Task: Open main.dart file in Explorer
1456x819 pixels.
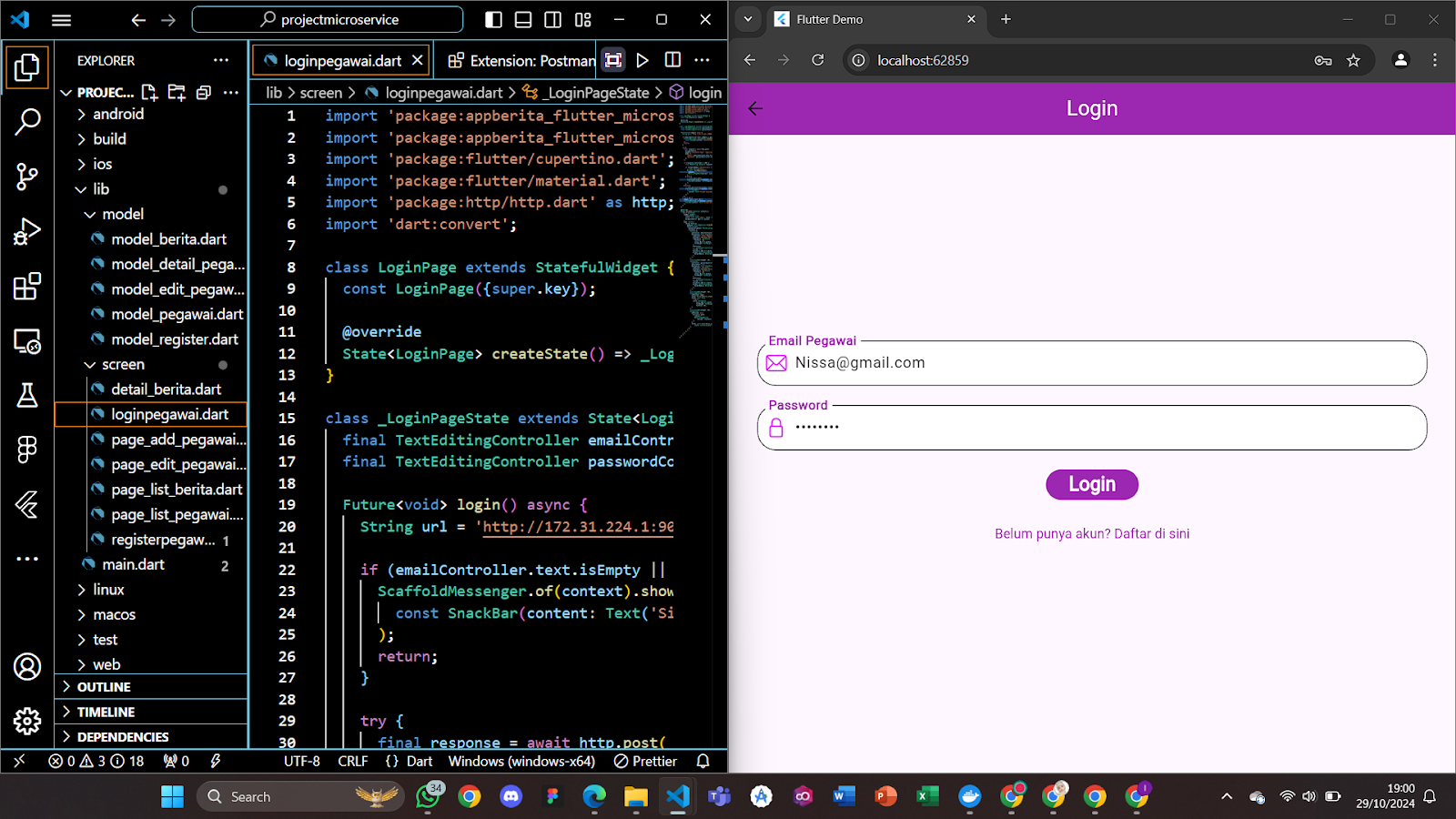Action: (151, 564)
